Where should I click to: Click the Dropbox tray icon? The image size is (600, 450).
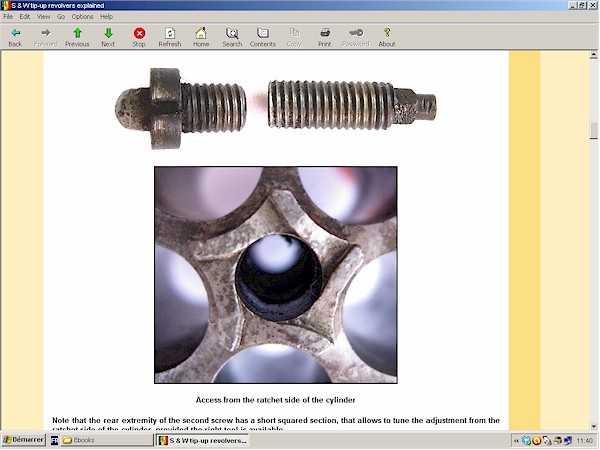(527, 441)
